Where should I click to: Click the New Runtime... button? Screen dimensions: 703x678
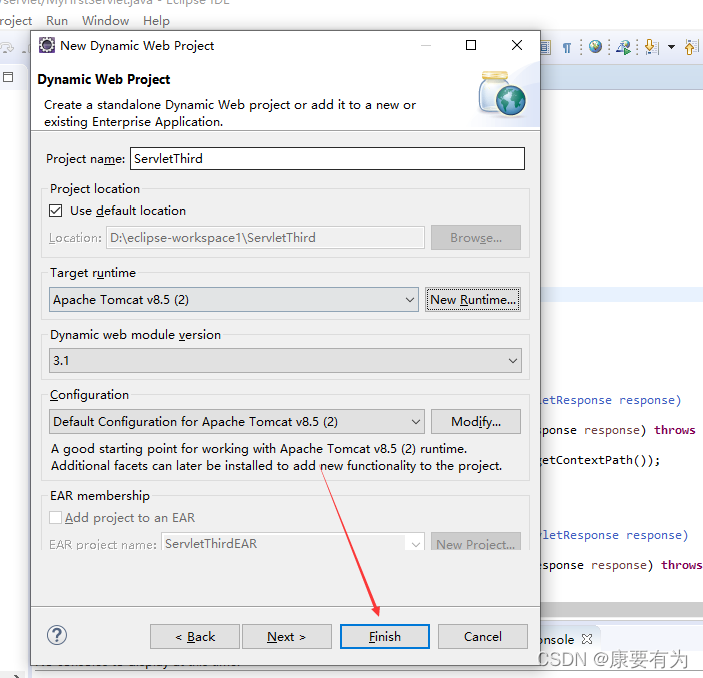coord(473,300)
